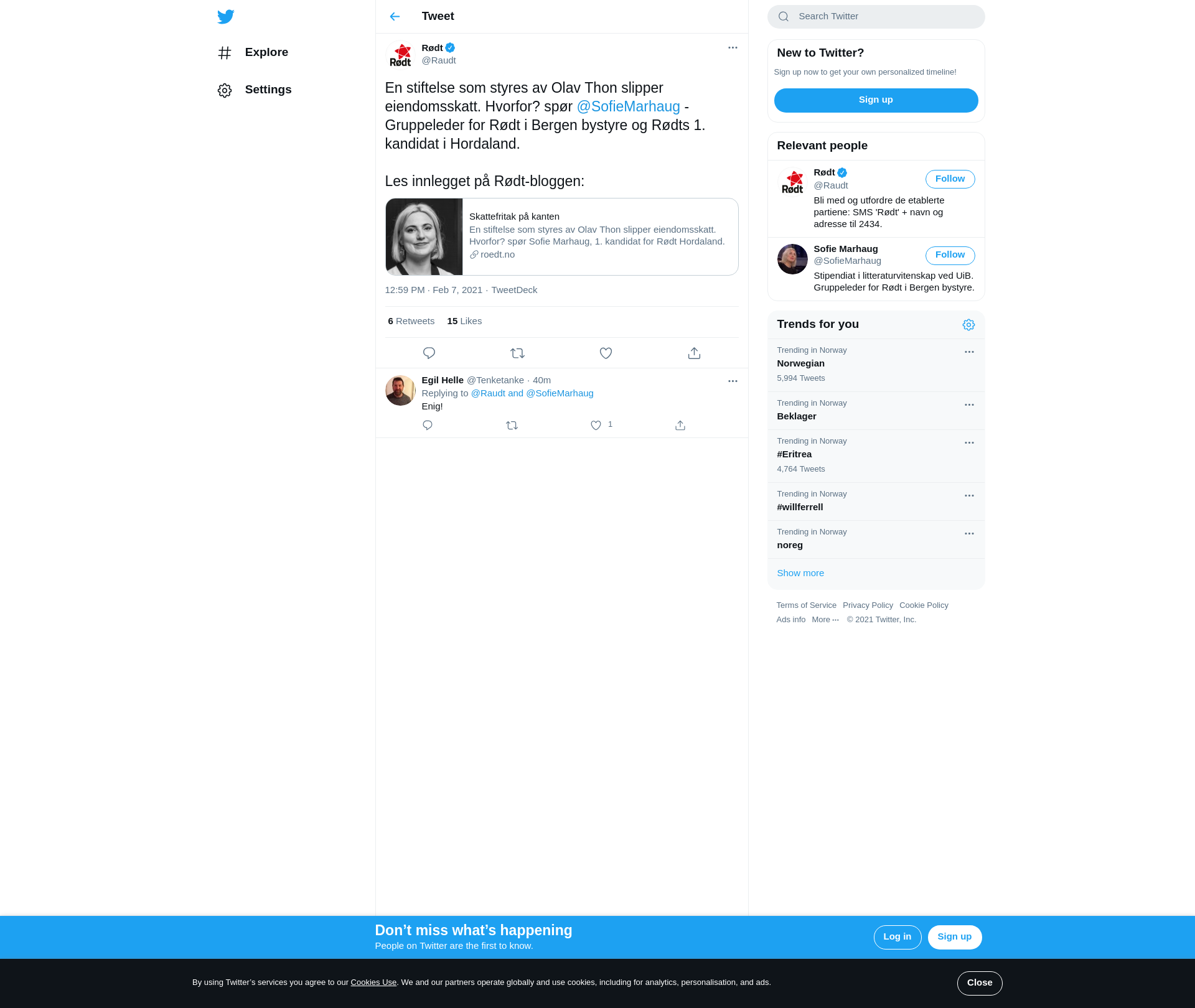This screenshot has width=1195, height=1008.
Task: View the 6 Retweets list
Action: point(411,322)
